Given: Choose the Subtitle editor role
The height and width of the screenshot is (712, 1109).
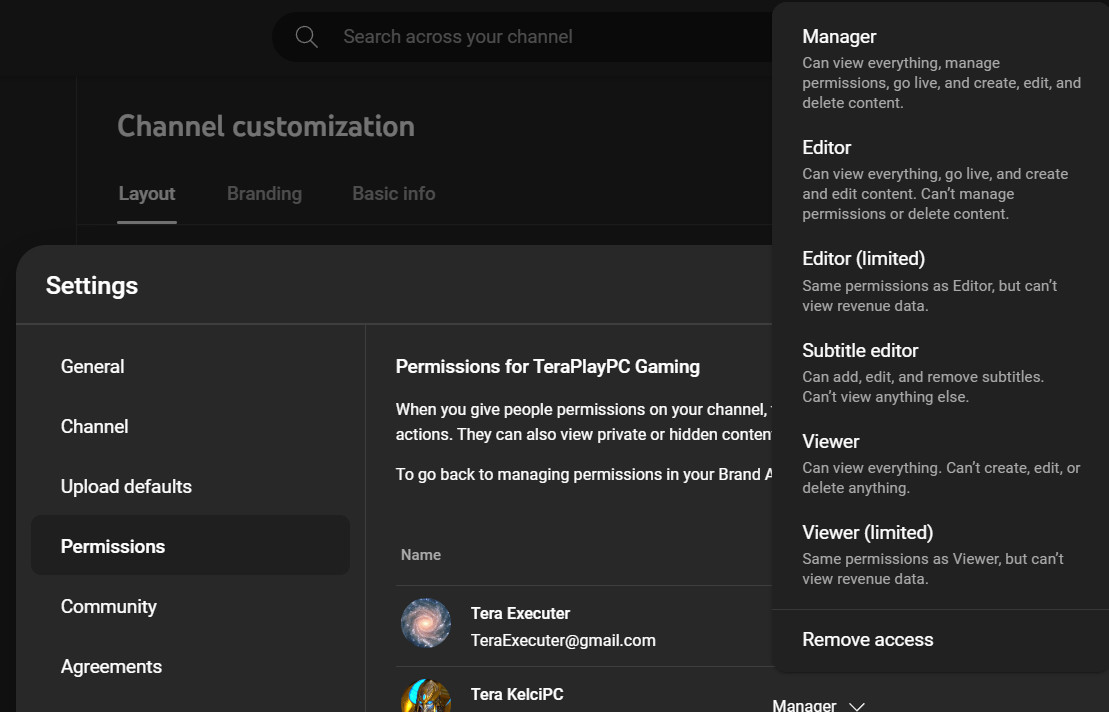Looking at the screenshot, I should tap(941, 373).
